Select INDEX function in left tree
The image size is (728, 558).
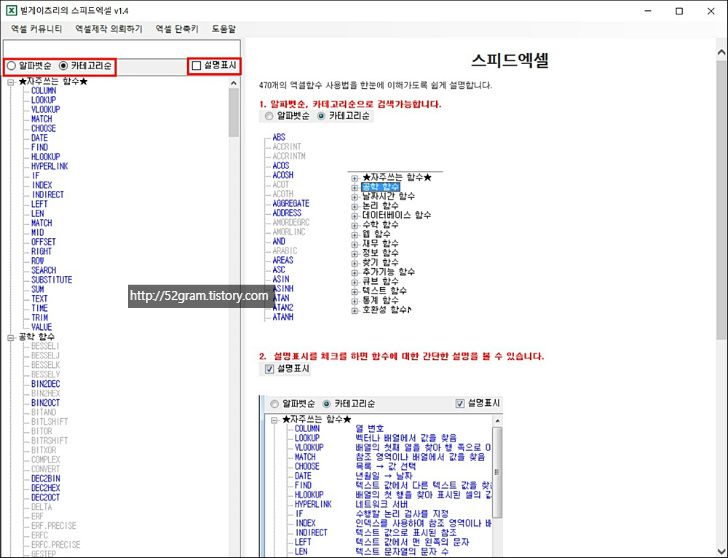[42, 185]
